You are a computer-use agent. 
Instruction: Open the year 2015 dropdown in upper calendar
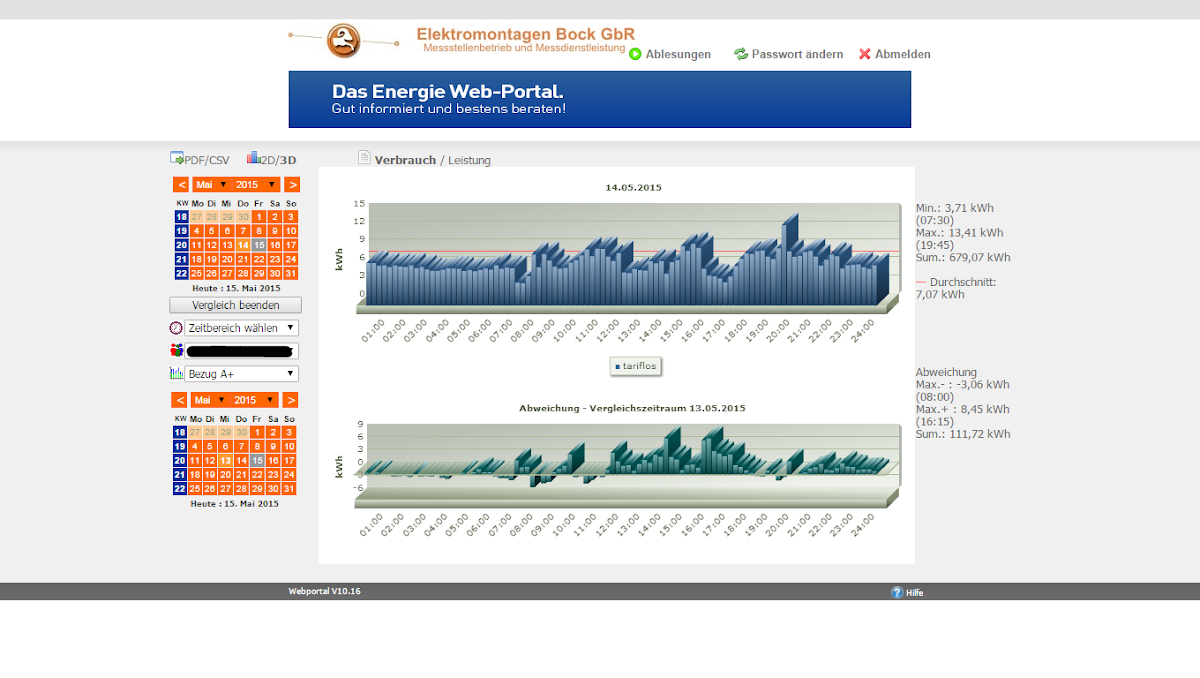pyautogui.click(x=255, y=185)
